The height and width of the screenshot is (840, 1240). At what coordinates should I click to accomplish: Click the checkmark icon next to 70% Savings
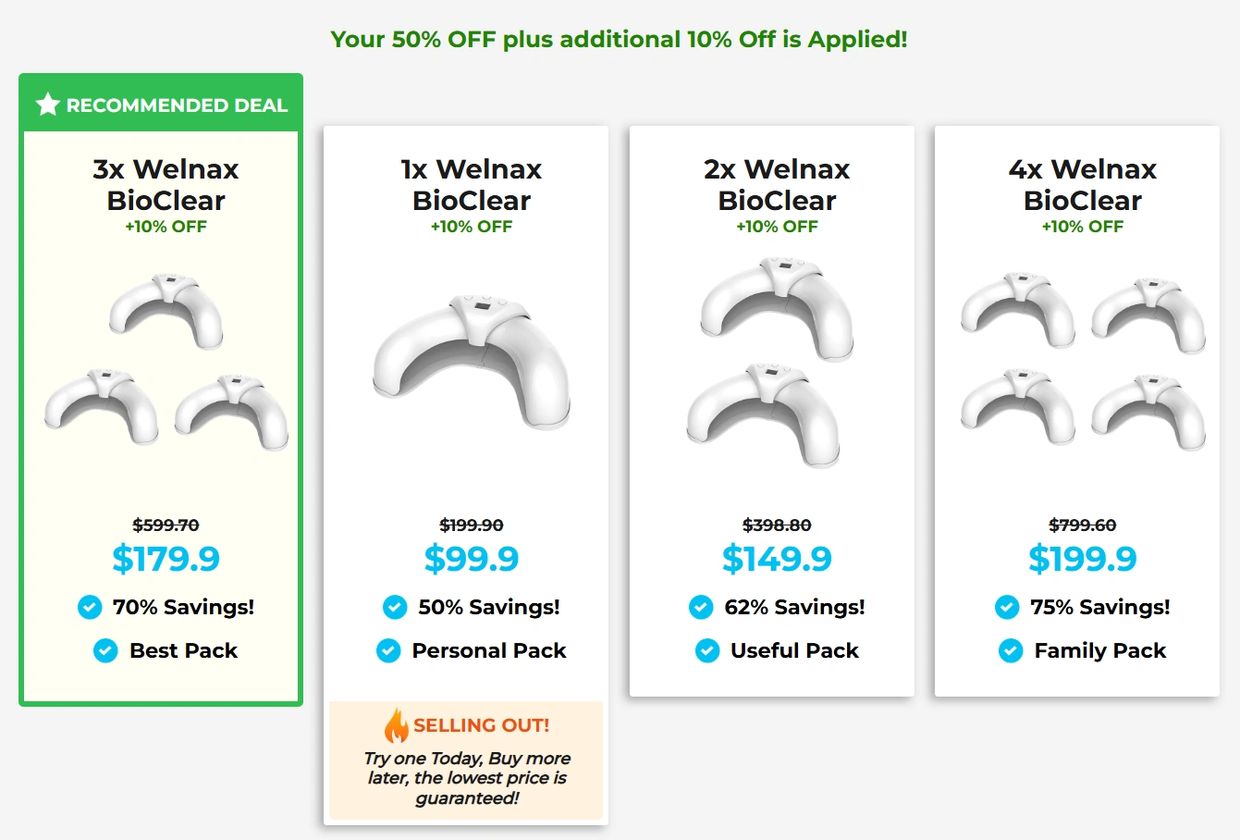click(89, 607)
